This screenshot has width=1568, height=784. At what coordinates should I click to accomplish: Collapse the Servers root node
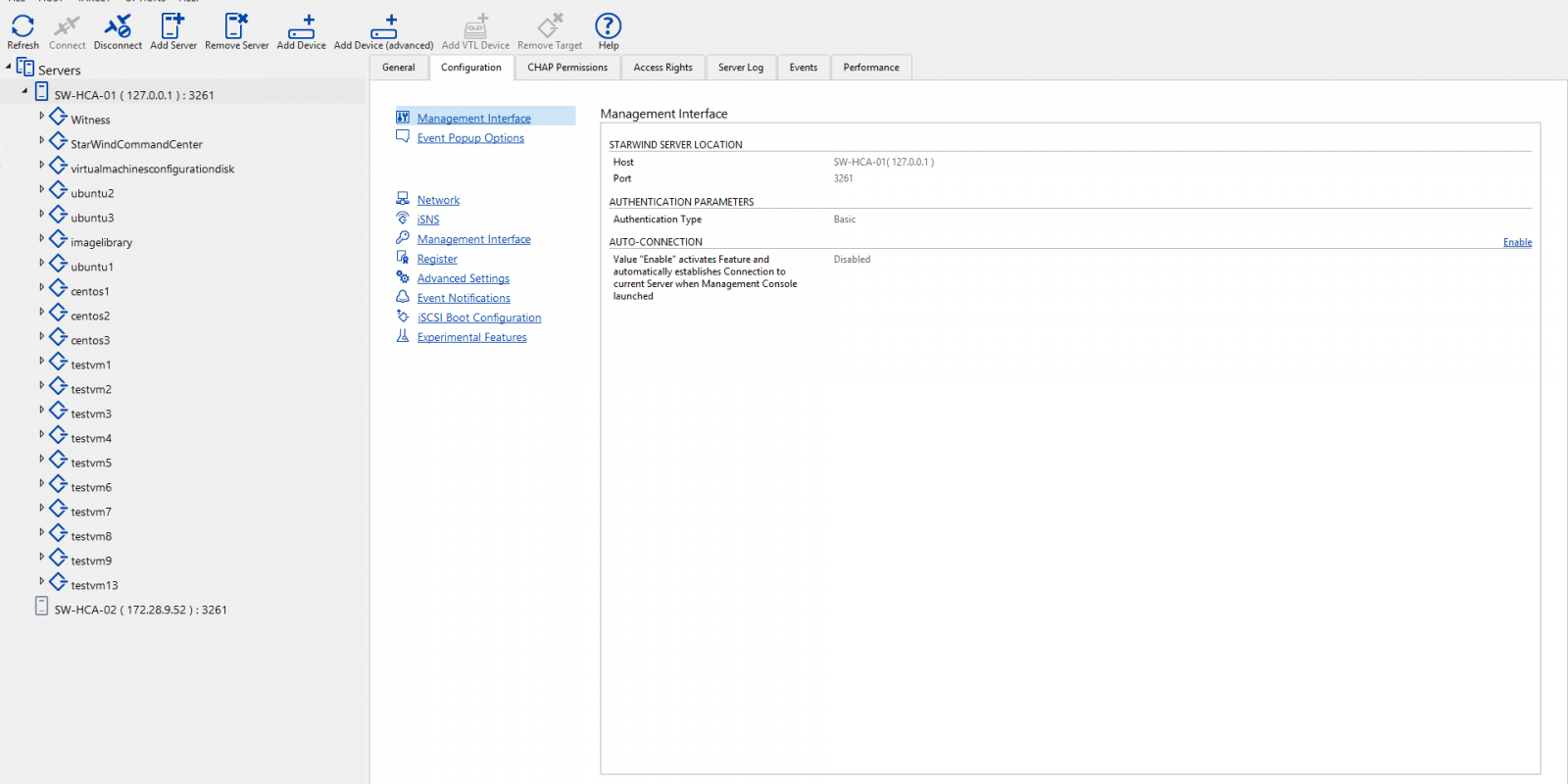point(8,67)
